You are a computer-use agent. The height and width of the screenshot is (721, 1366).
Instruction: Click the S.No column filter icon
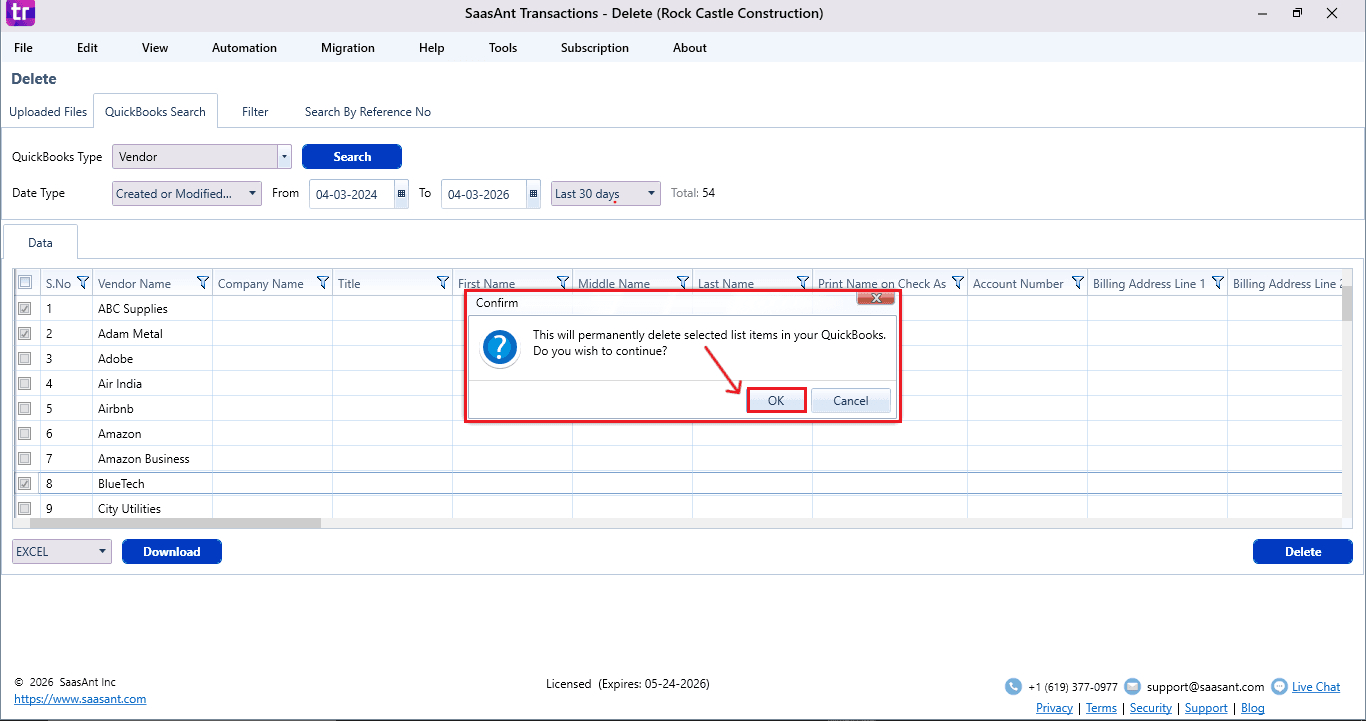pos(83,283)
